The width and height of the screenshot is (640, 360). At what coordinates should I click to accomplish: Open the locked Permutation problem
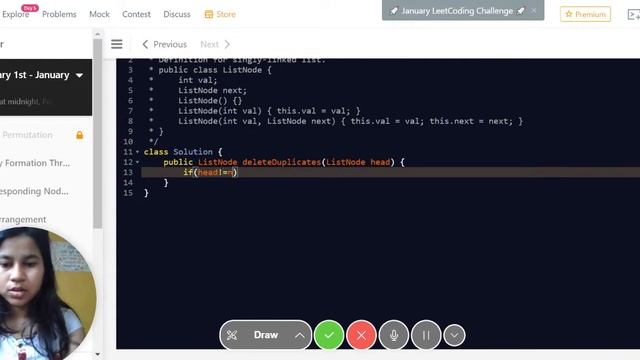[28, 135]
